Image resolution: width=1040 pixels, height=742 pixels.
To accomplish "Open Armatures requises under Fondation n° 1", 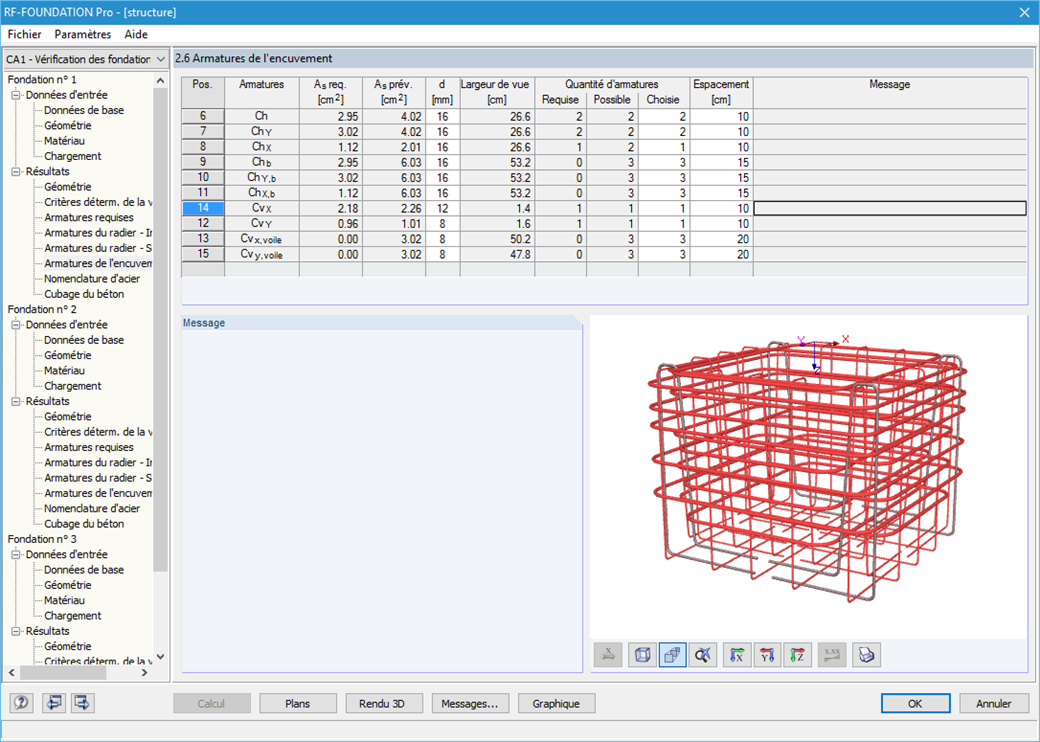I will pos(89,217).
